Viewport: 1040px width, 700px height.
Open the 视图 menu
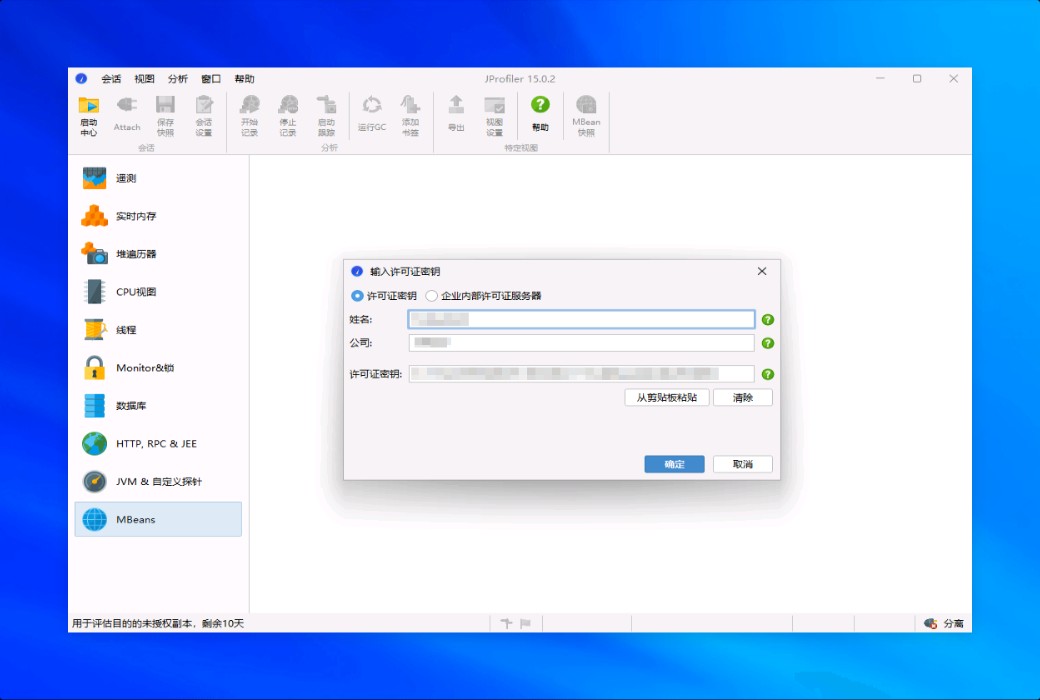(x=144, y=78)
